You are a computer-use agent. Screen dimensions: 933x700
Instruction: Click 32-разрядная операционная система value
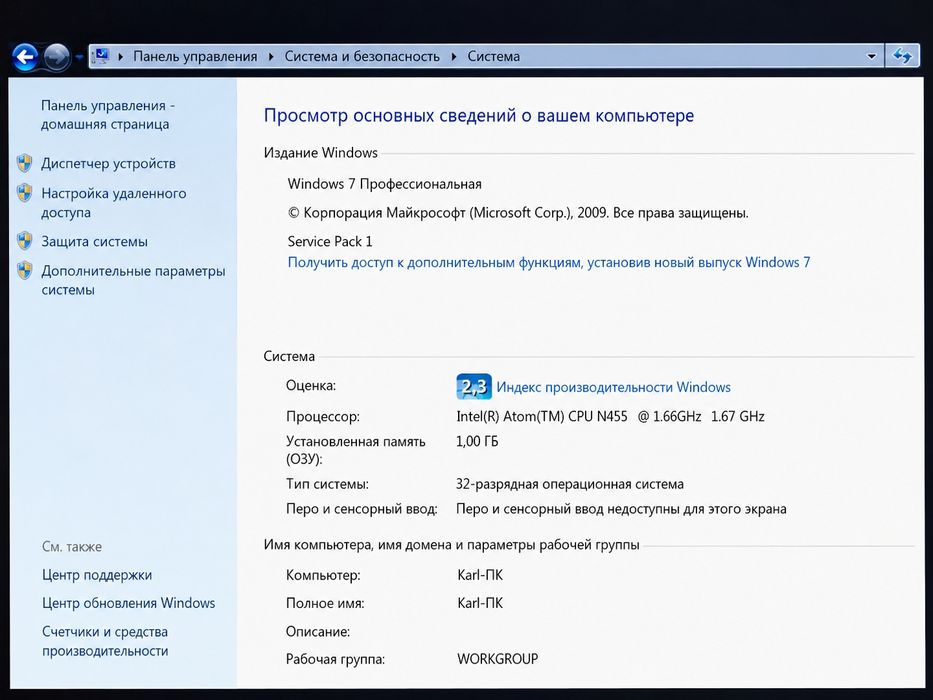click(x=569, y=484)
